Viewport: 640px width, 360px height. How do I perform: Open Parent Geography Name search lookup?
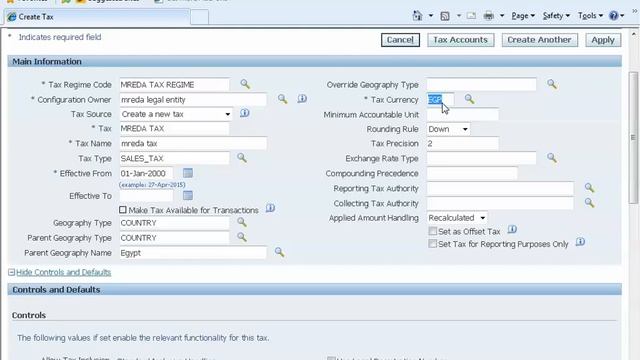(x=279, y=252)
